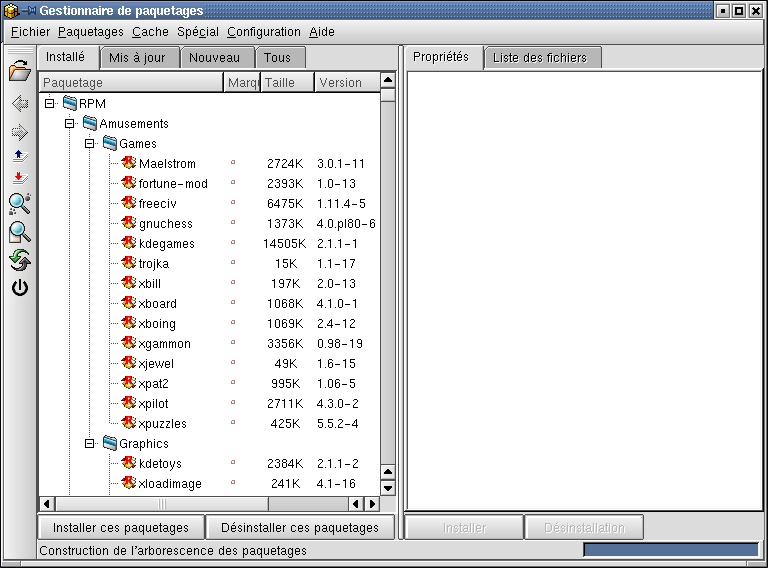
Task: Click Désinstaller ces paquetages button
Action: (x=299, y=527)
